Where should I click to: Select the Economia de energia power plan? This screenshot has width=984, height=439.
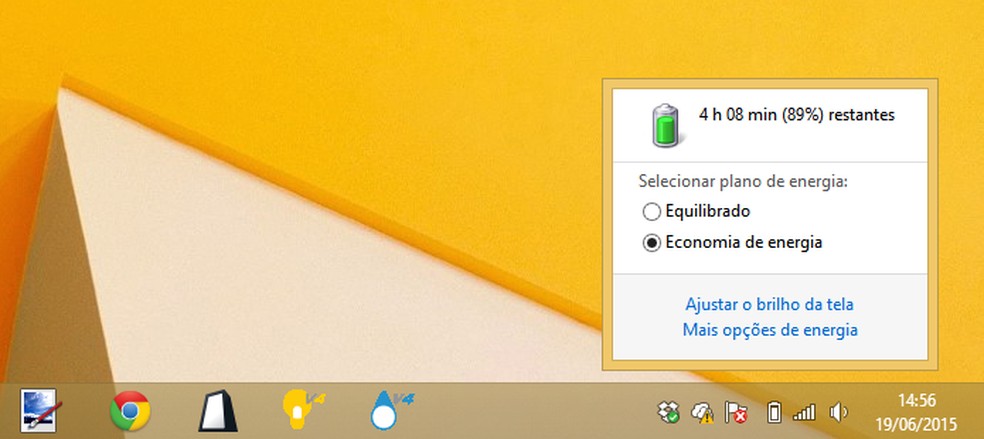click(732, 242)
